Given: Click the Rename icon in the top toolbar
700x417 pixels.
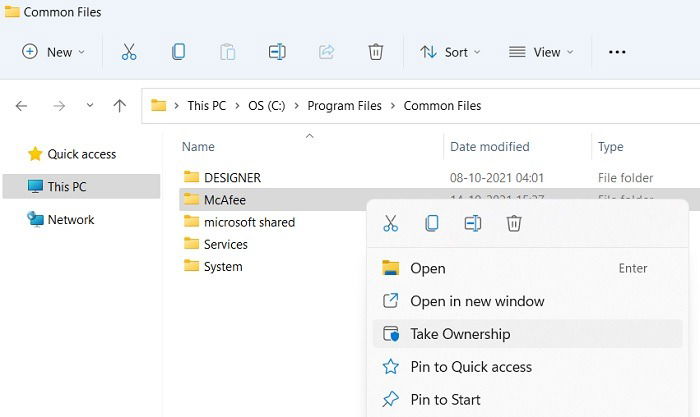Looking at the screenshot, I should tap(277, 52).
